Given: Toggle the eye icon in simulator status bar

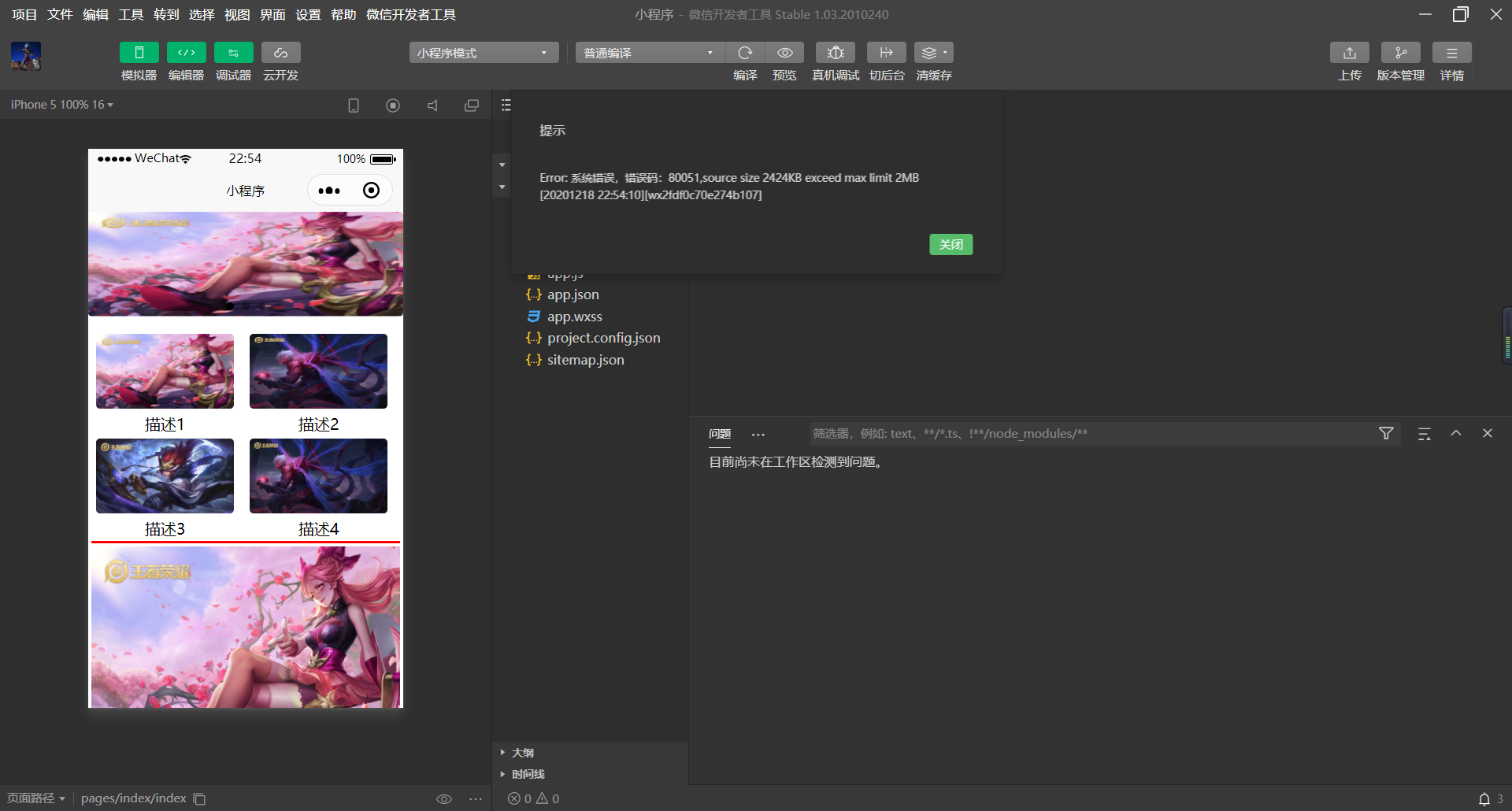Looking at the screenshot, I should click(444, 799).
